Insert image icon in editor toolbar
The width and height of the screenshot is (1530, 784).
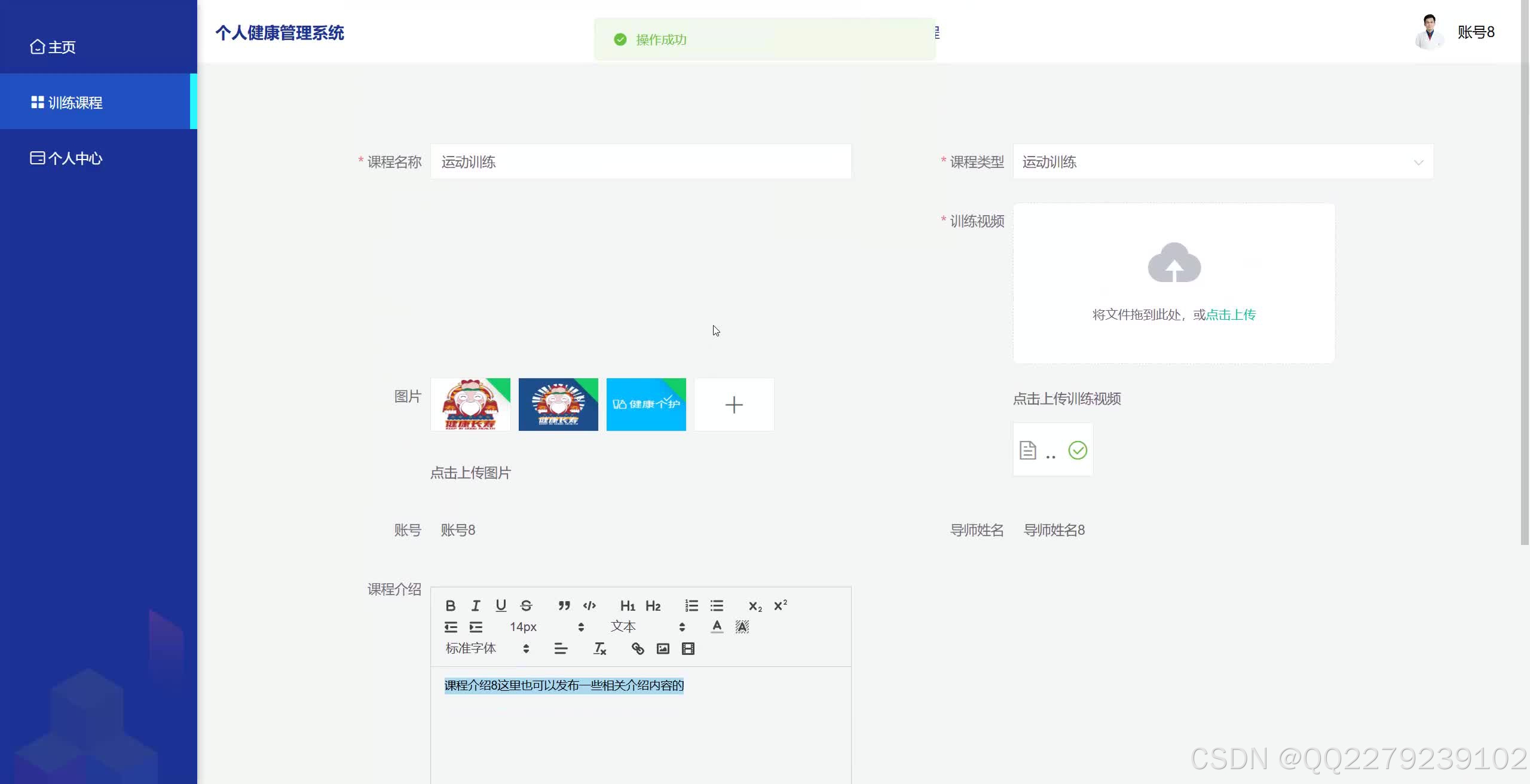(663, 649)
